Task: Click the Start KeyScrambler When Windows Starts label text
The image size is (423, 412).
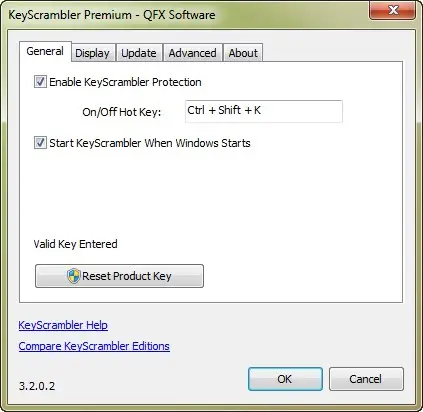Action: point(150,143)
